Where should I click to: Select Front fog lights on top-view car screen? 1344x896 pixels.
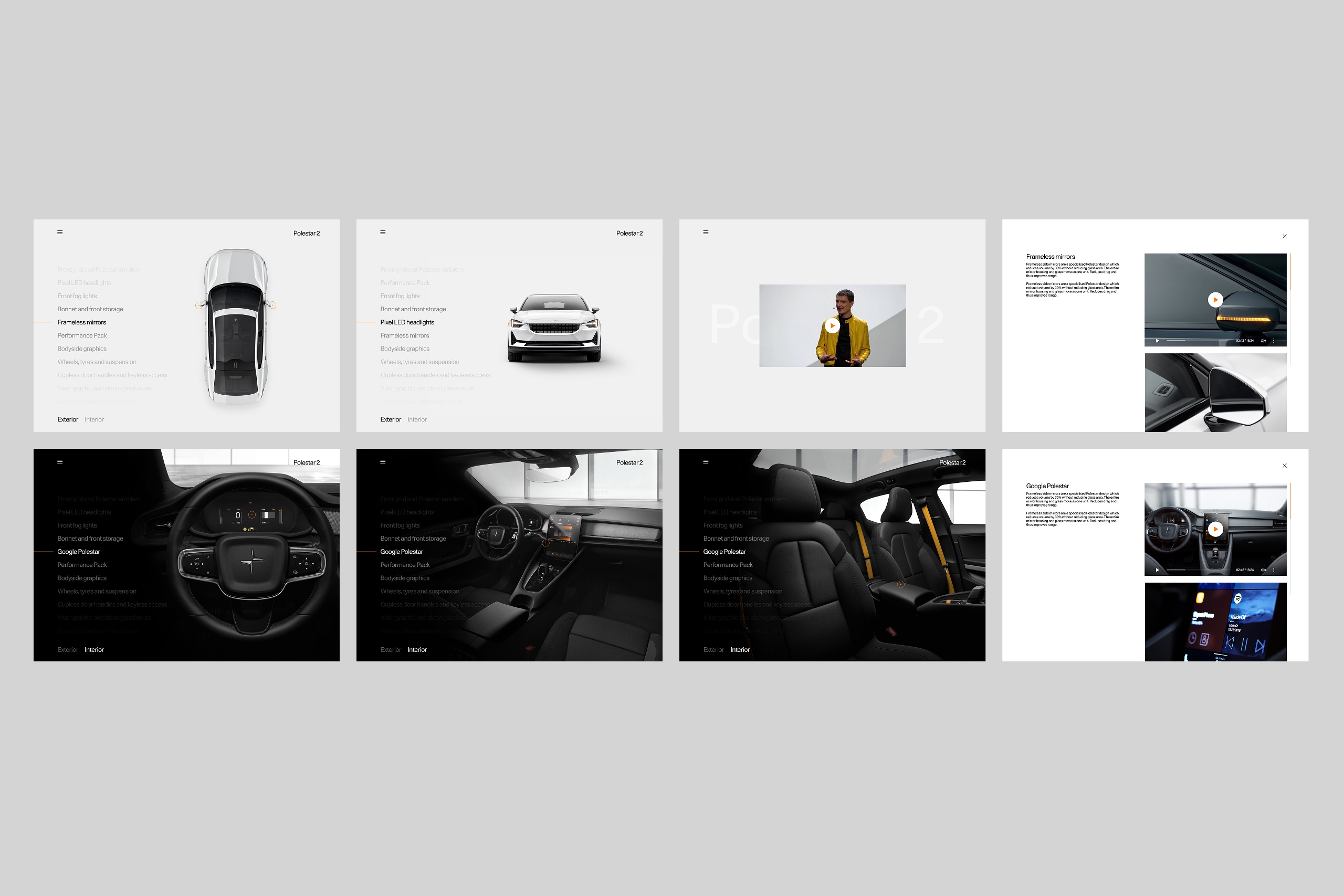[77, 296]
